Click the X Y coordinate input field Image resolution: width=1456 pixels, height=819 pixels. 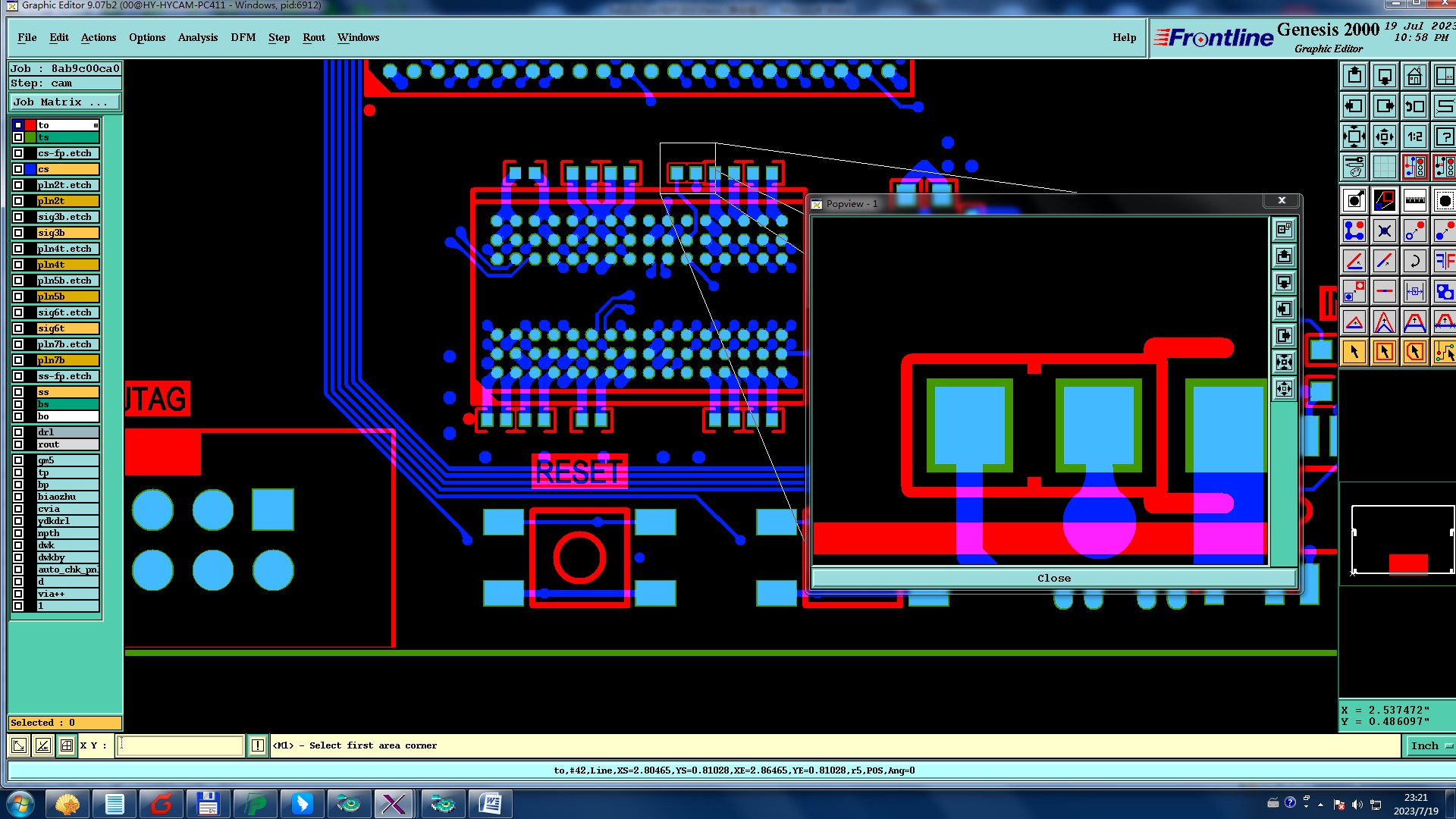pos(180,745)
